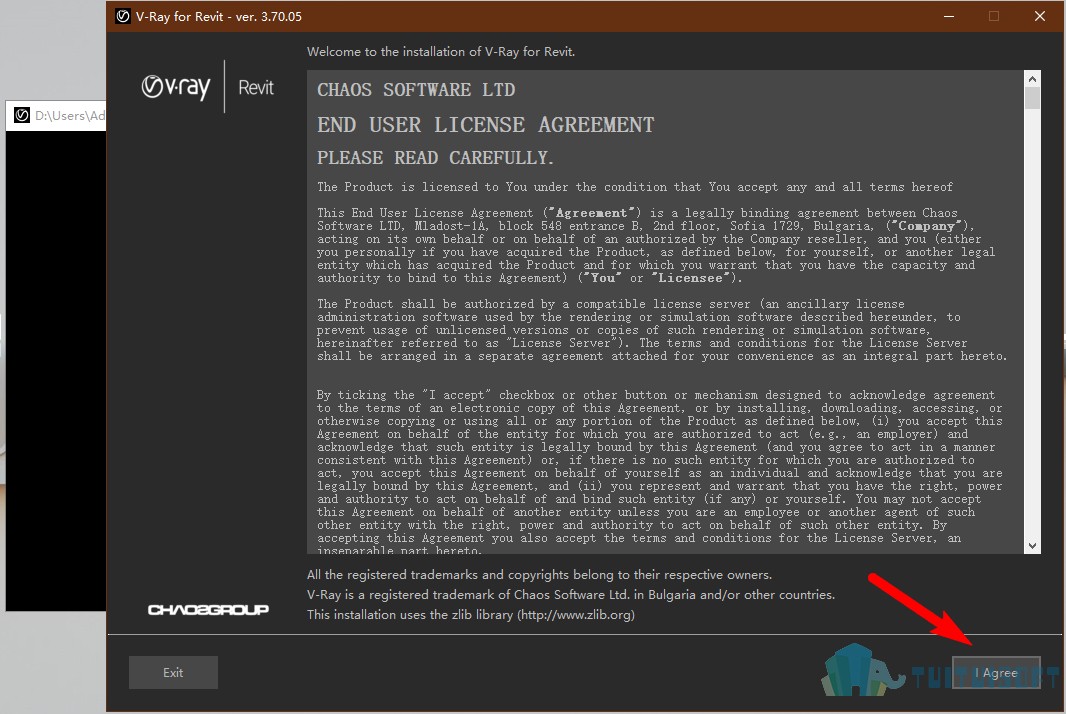Click the V-Ray app icon in title bar
The width and height of the screenshot is (1066, 714).
click(x=123, y=16)
